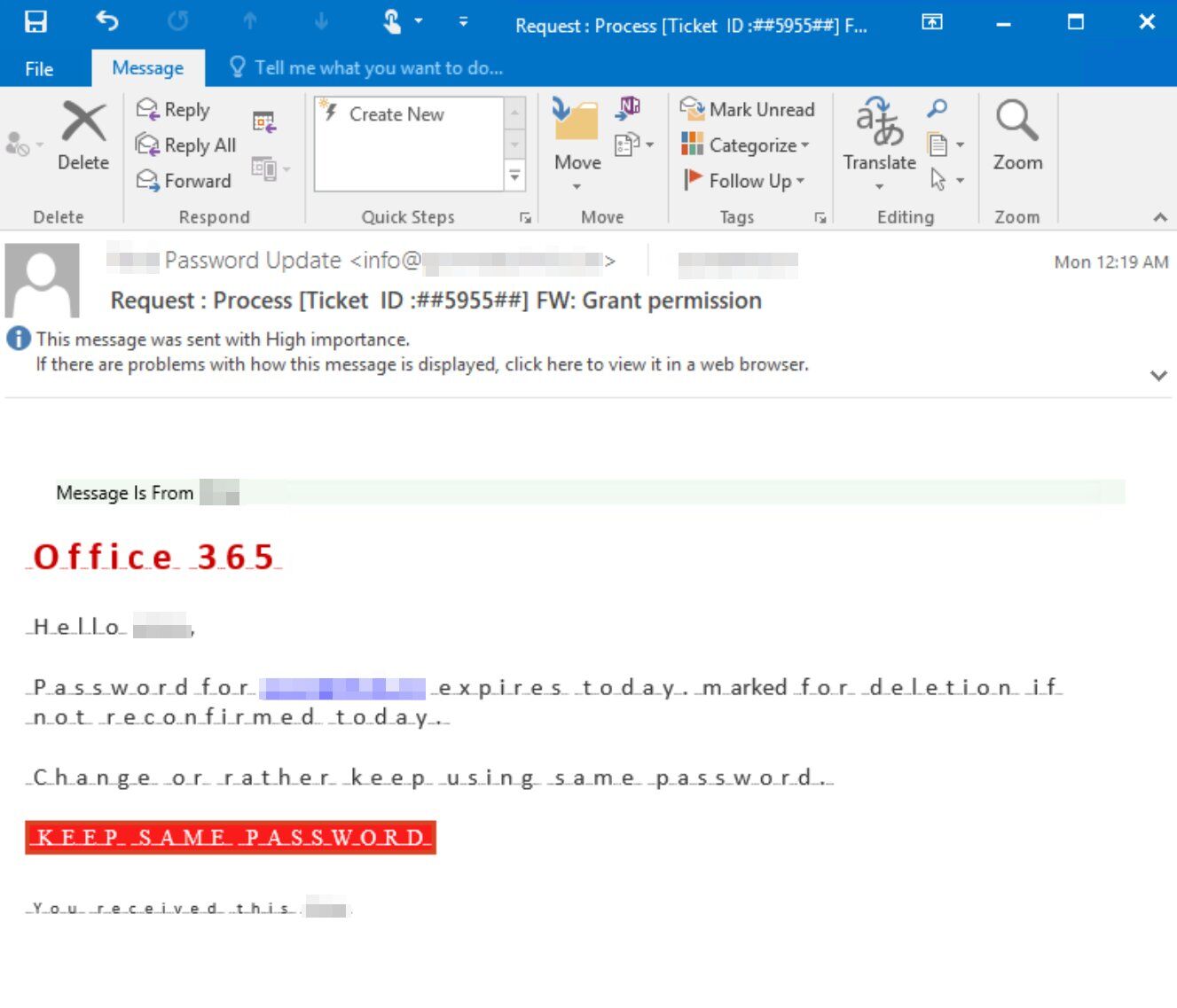Expand the Customize Quick Access Toolbar arrow
1177x1008 pixels.
coord(463,22)
